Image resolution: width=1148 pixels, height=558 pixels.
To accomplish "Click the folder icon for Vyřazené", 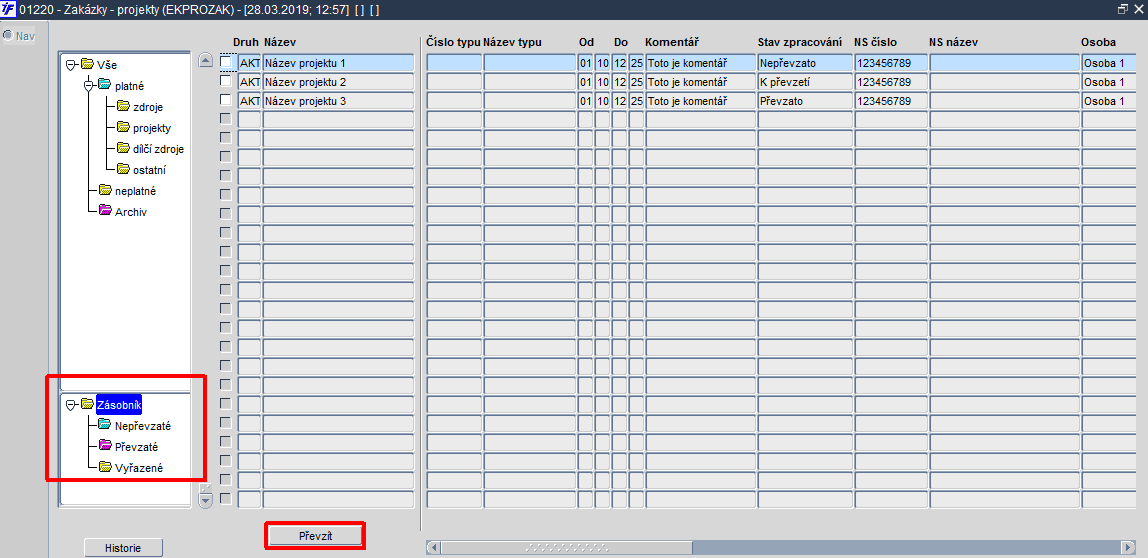I will pyautogui.click(x=105, y=467).
